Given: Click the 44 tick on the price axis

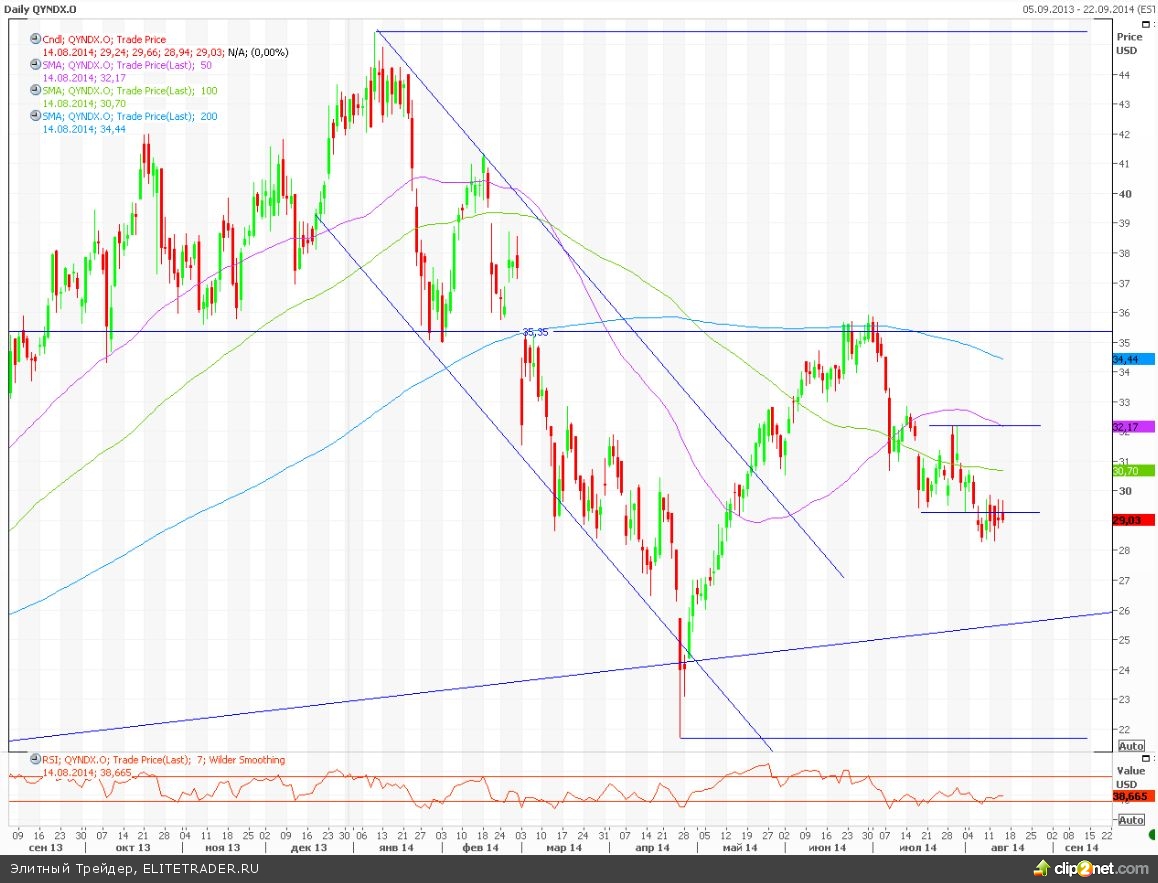Looking at the screenshot, I should click(1124, 75).
